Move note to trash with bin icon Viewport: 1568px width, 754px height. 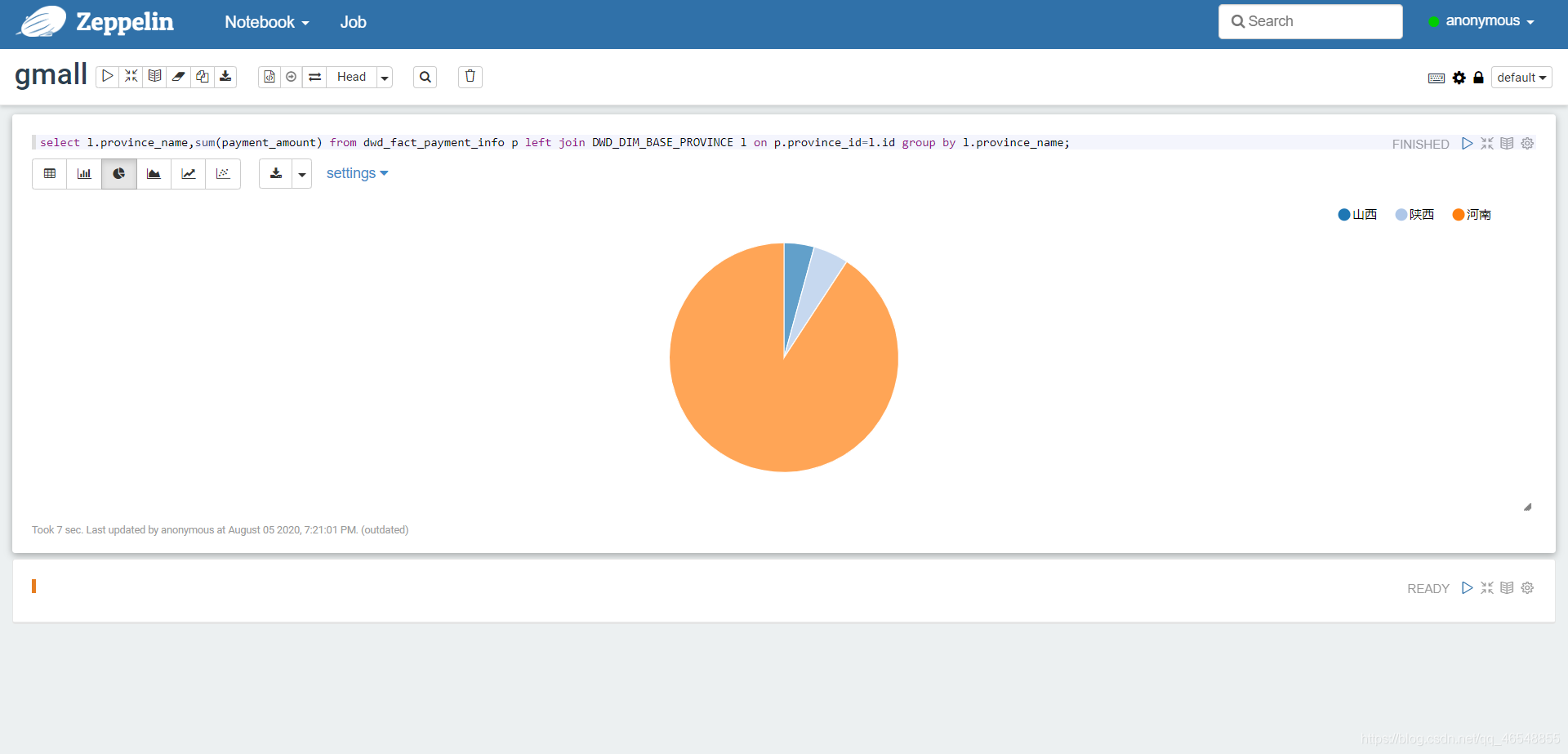470,77
